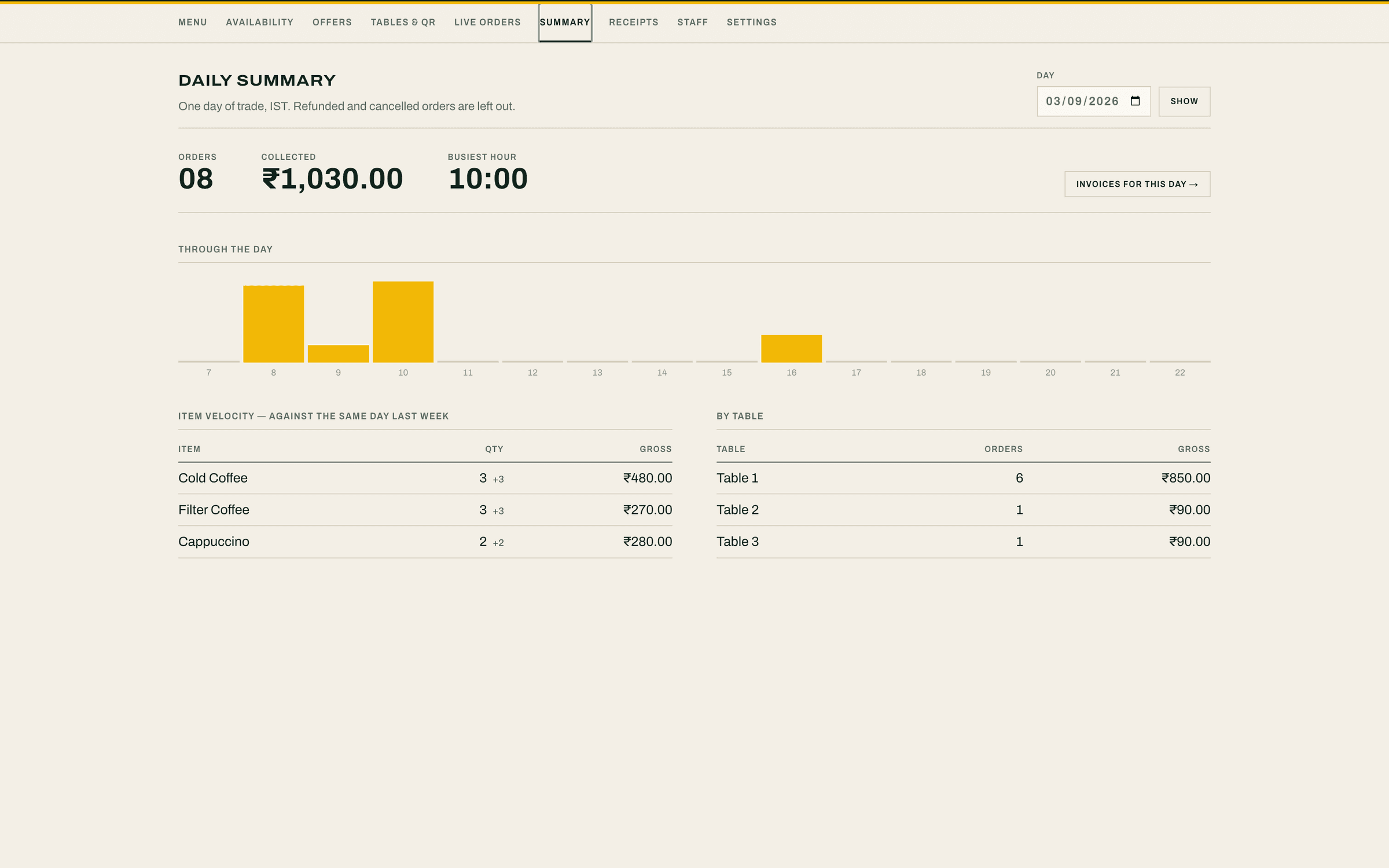Click the ₹280.00 gross for Cappuccino
1389x868 pixels.
648,542
